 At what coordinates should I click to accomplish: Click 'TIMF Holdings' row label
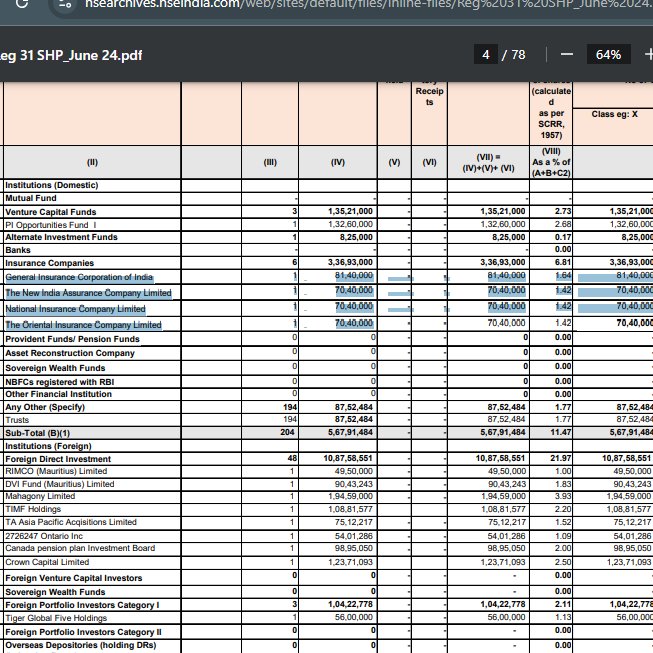point(33,509)
